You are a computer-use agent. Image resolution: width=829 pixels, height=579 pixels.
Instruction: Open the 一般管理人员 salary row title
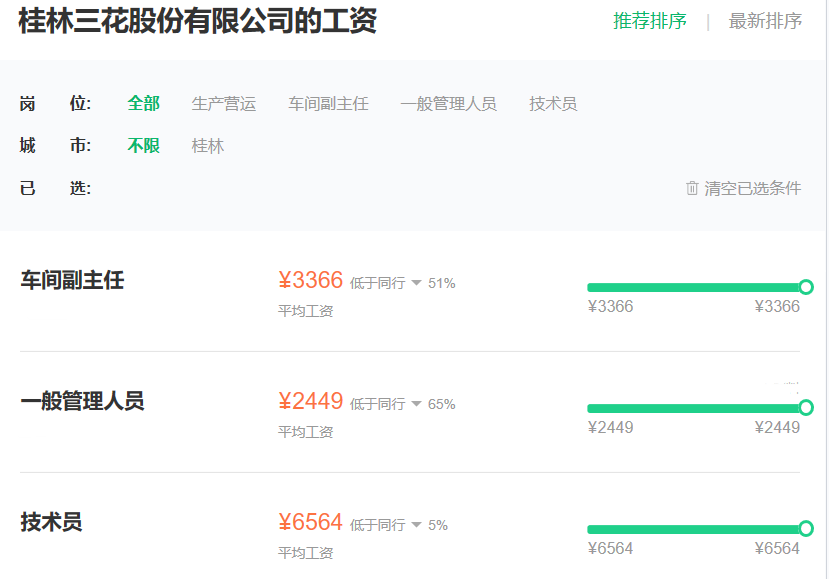82,401
